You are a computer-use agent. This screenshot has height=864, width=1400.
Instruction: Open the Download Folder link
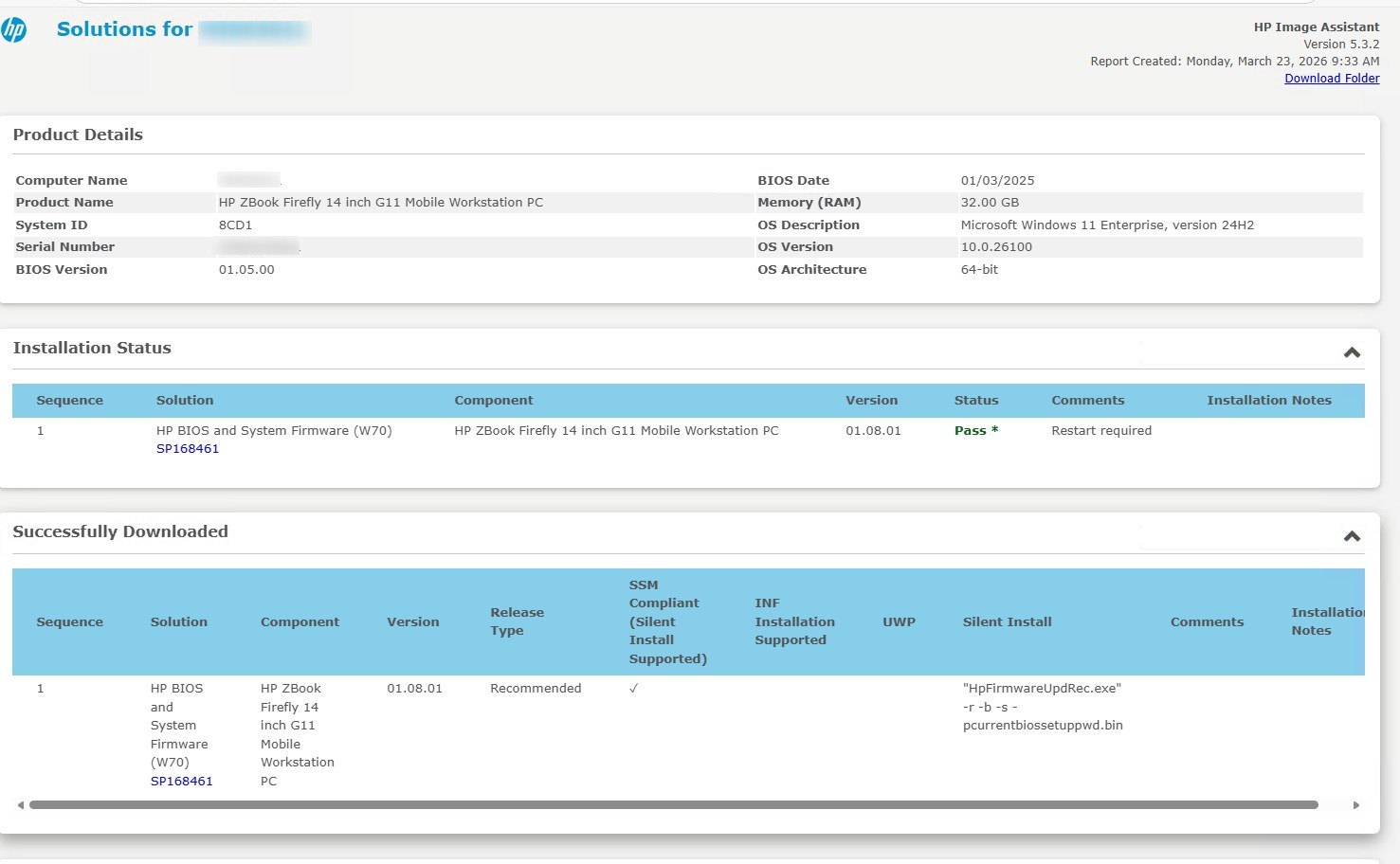(x=1331, y=78)
